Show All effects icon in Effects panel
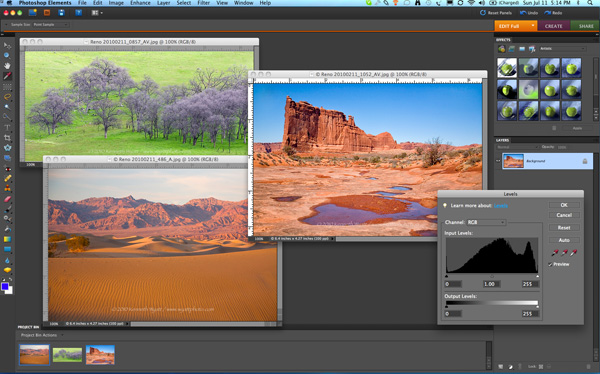Screen dimensions: 600x374 pyautogui.click(x=532, y=49)
